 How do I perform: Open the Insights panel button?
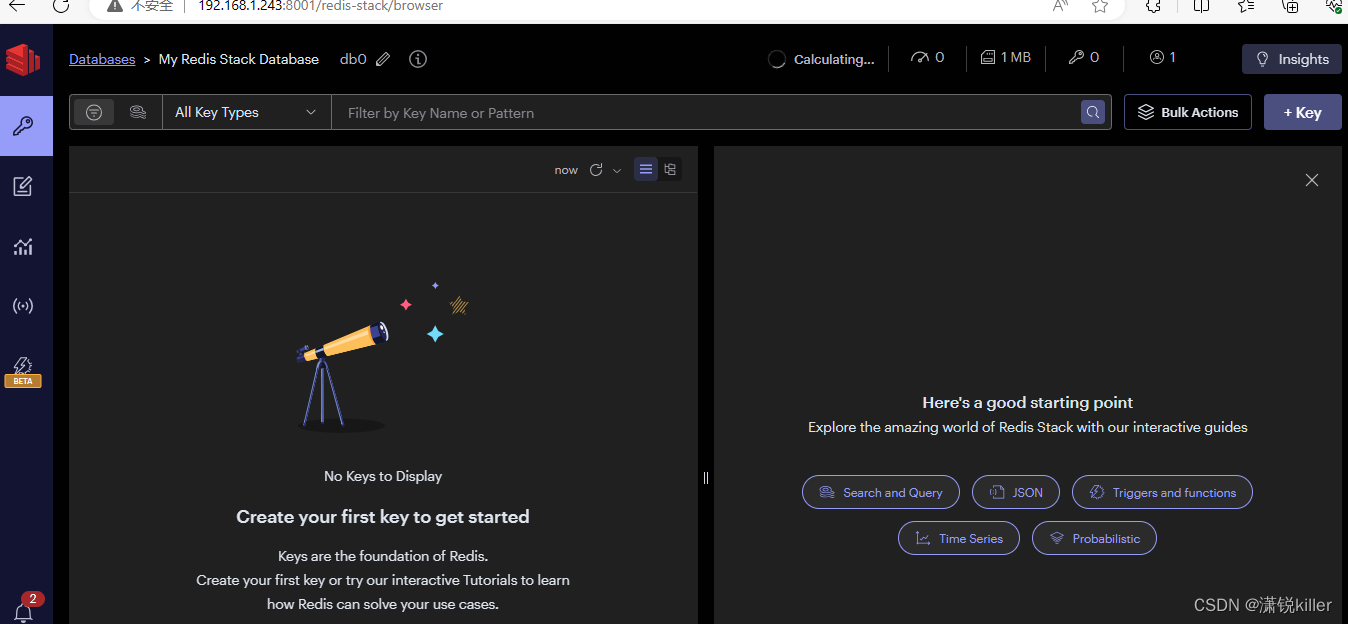pyautogui.click(x=1292, y=59)
